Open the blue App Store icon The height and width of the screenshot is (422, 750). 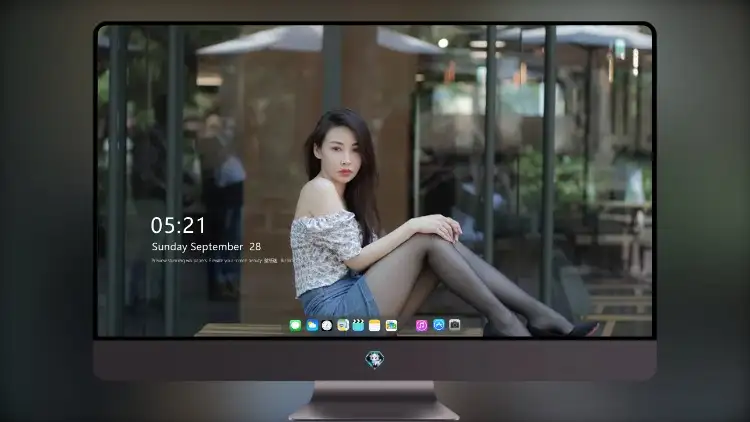pos(439,325)
